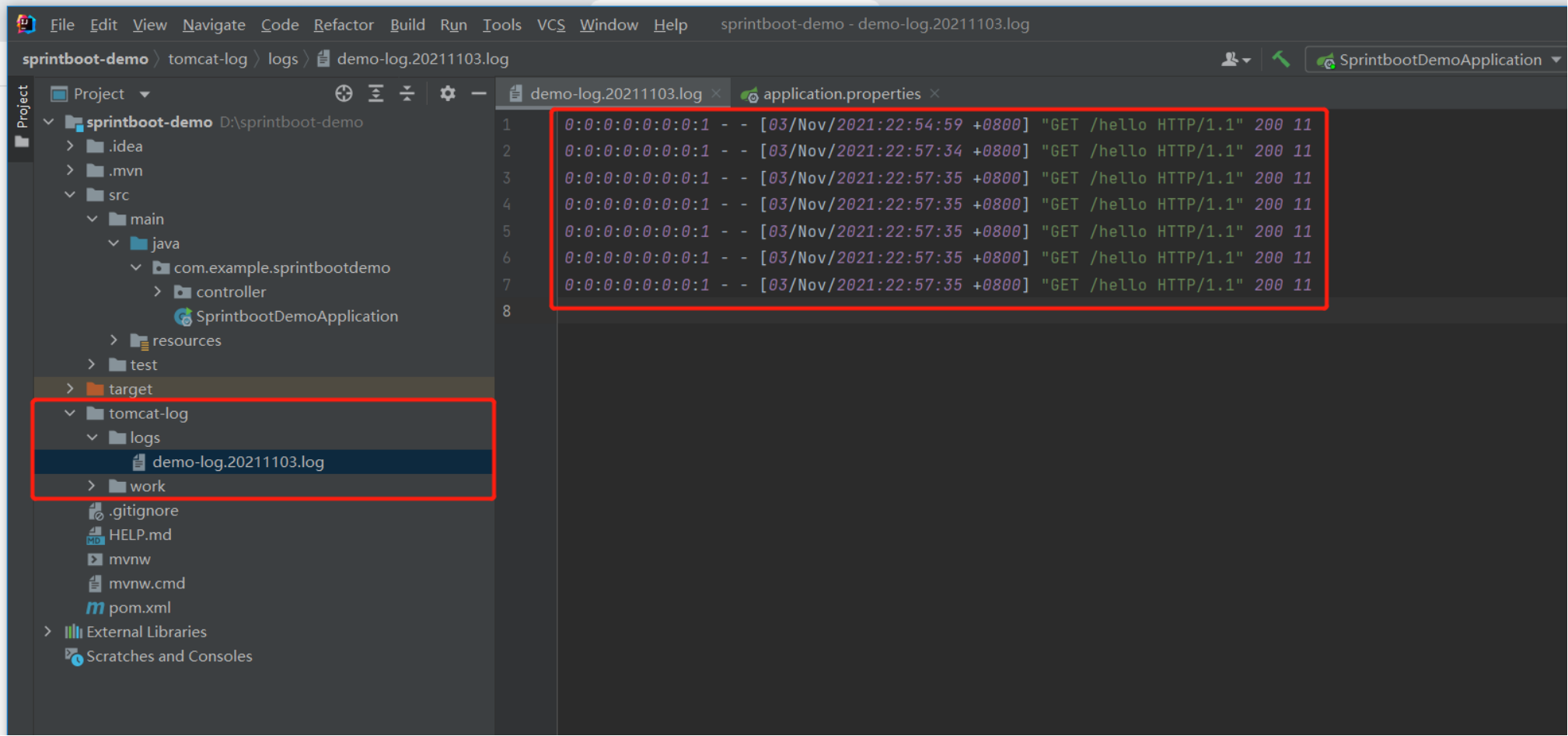Screen dimensions: 1568x736
Task: Expand the test folder
Action: click(x=93, y=365)
